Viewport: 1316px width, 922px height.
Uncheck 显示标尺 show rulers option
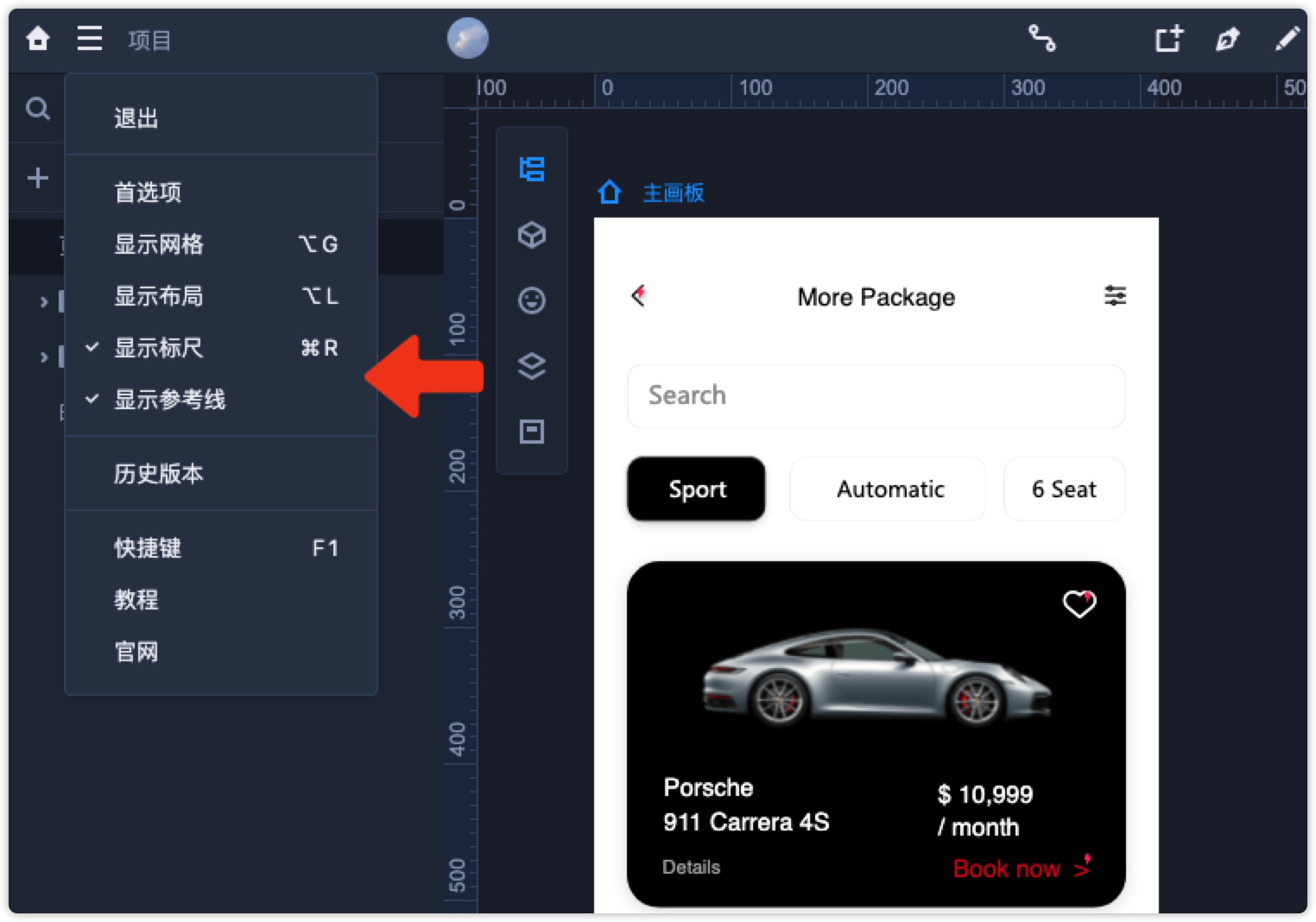(x=221, y=348)
